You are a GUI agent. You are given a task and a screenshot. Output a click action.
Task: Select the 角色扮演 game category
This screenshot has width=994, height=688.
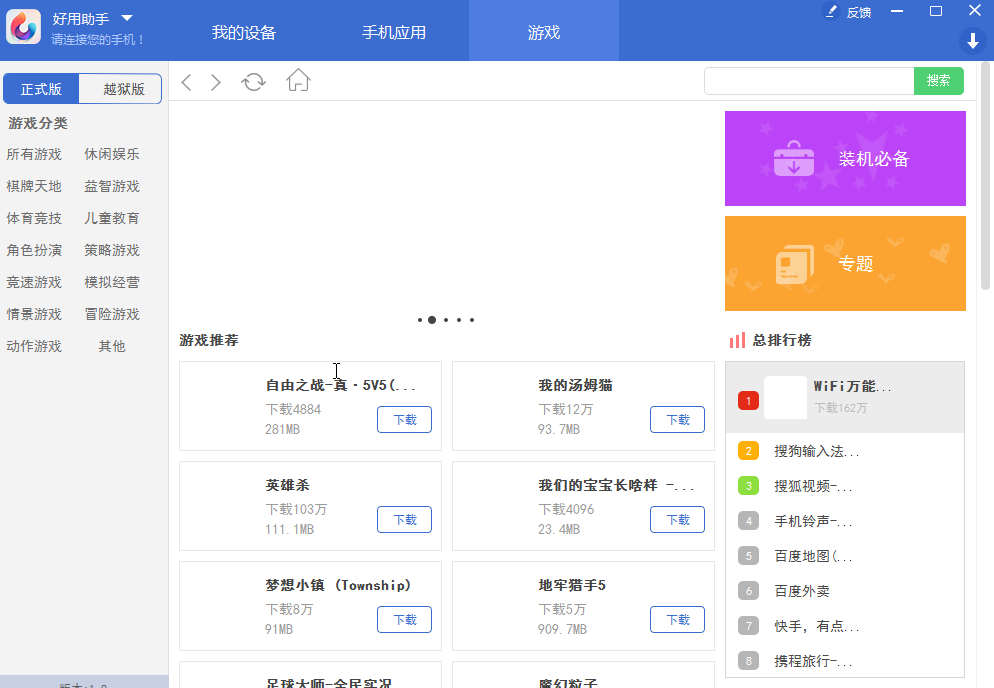tap(34, 250)
